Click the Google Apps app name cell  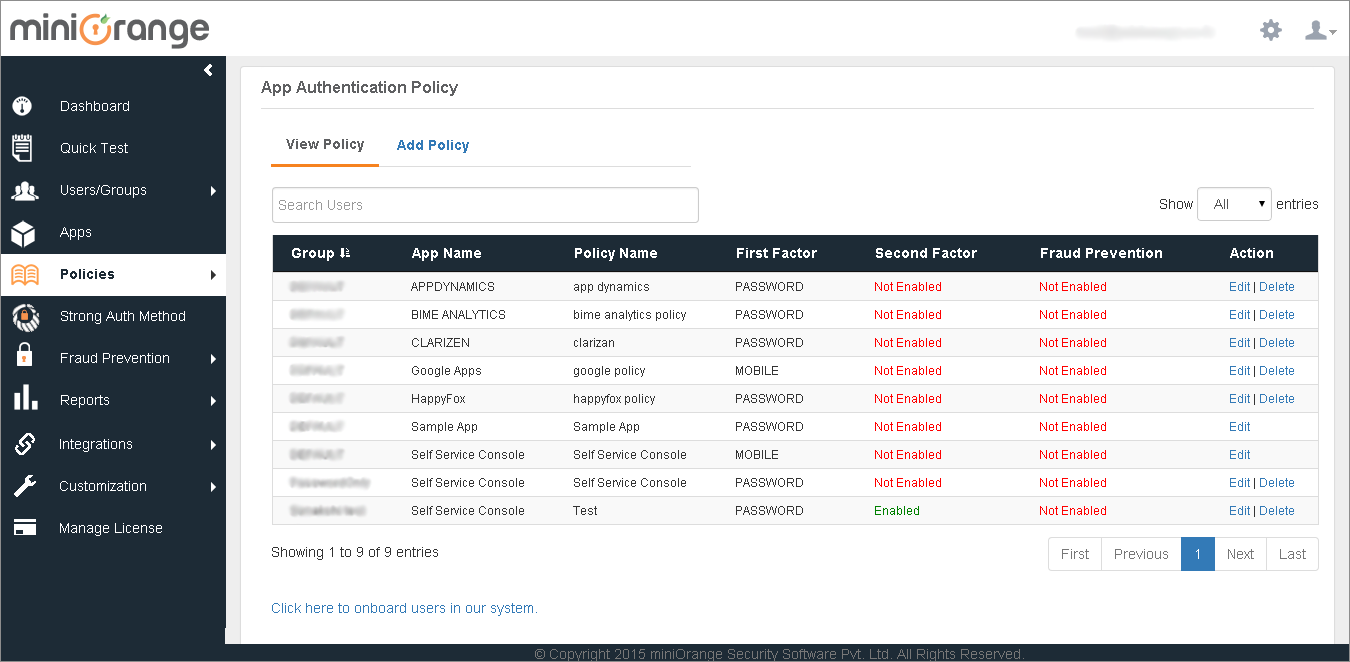(x=446, y=371)
